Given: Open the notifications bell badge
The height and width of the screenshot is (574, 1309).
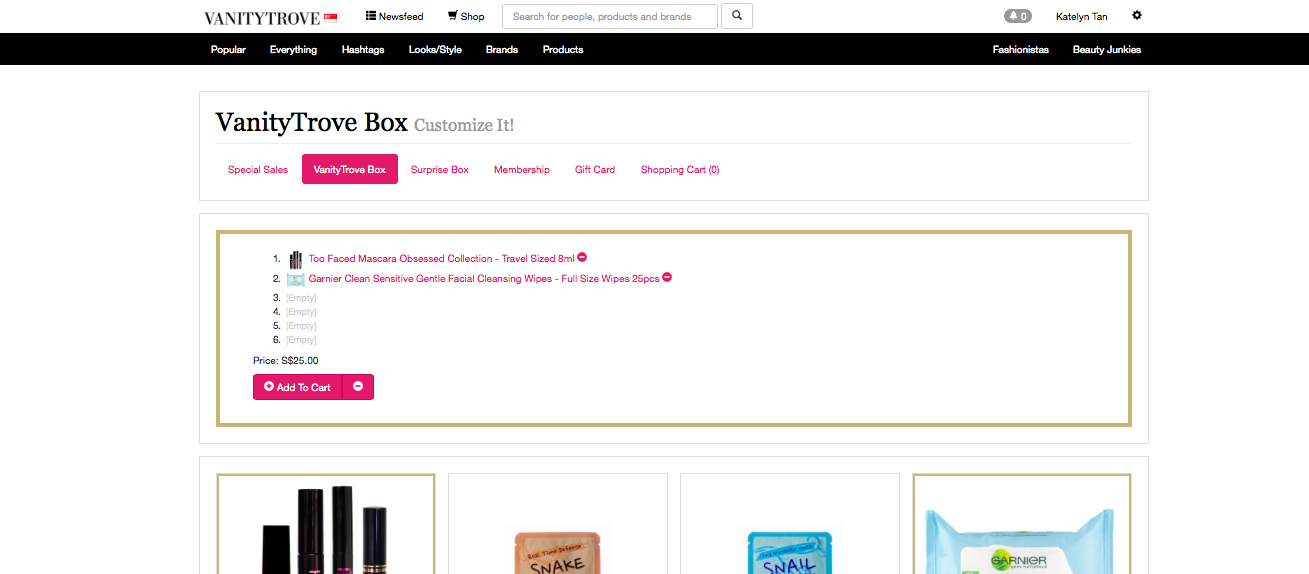Looking at the screenshot, I should coord(1017,16).
